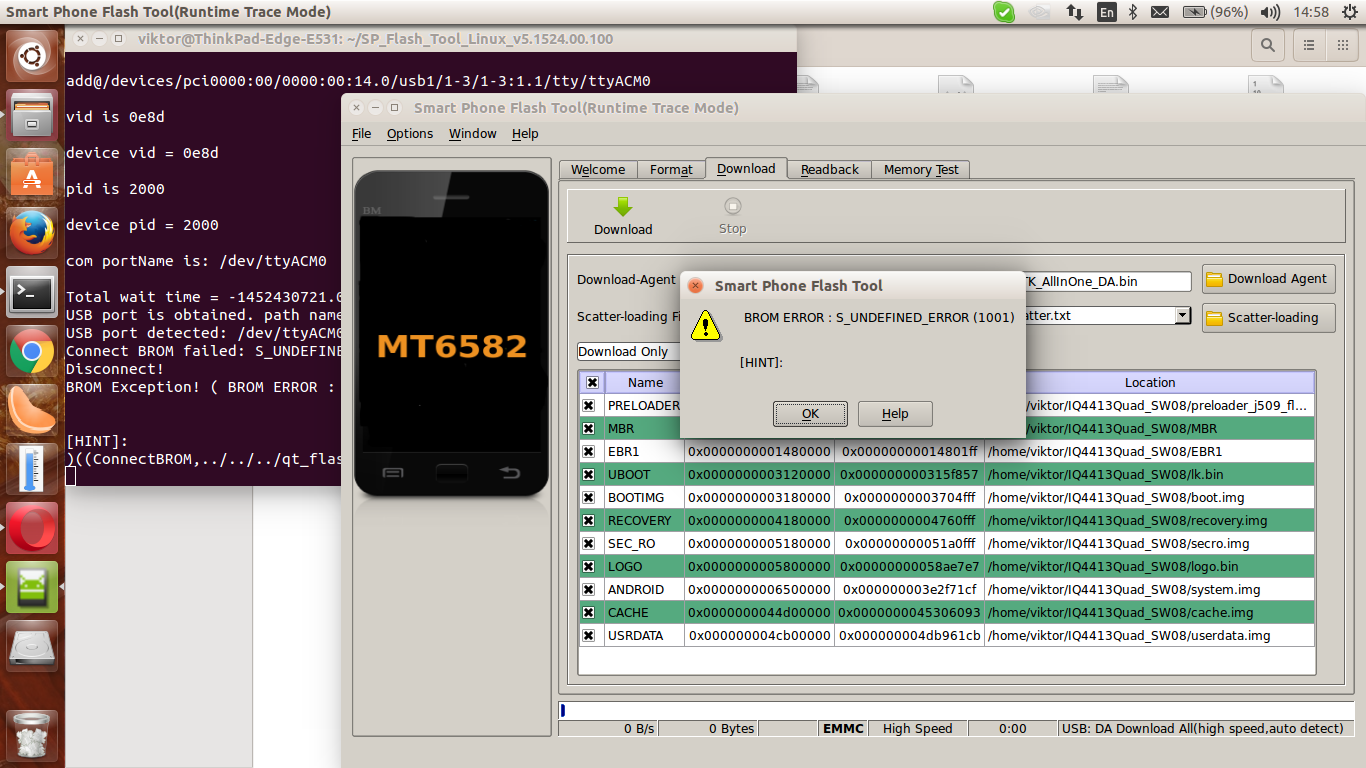Toggle the select-all checkbox in table header
Image resolution: width=1366 pixels, height=768 pixels.
tap(592, 383)
